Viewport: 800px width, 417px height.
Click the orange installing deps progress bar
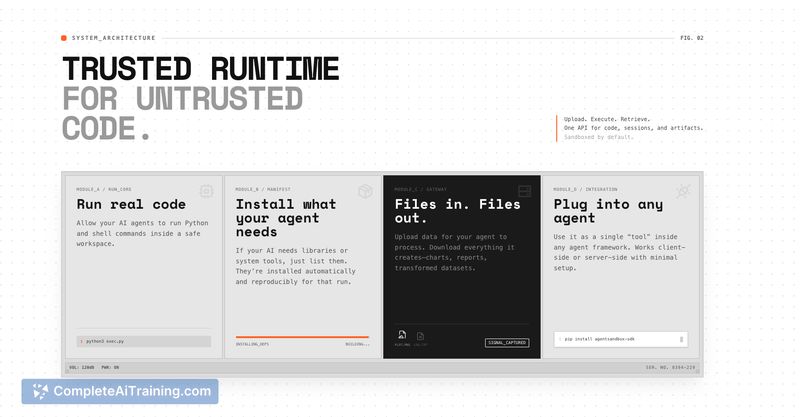(x=302, y=337)
